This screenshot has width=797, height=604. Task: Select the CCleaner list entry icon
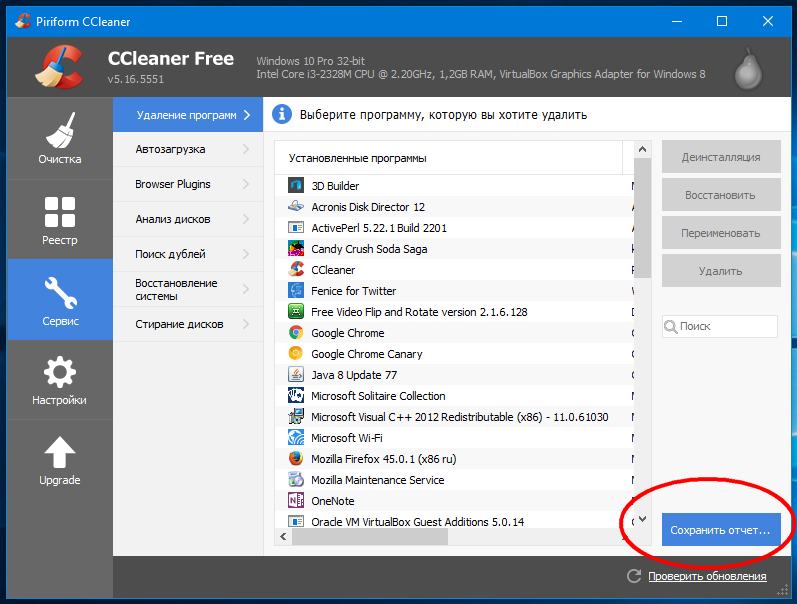tap(296, 269)
